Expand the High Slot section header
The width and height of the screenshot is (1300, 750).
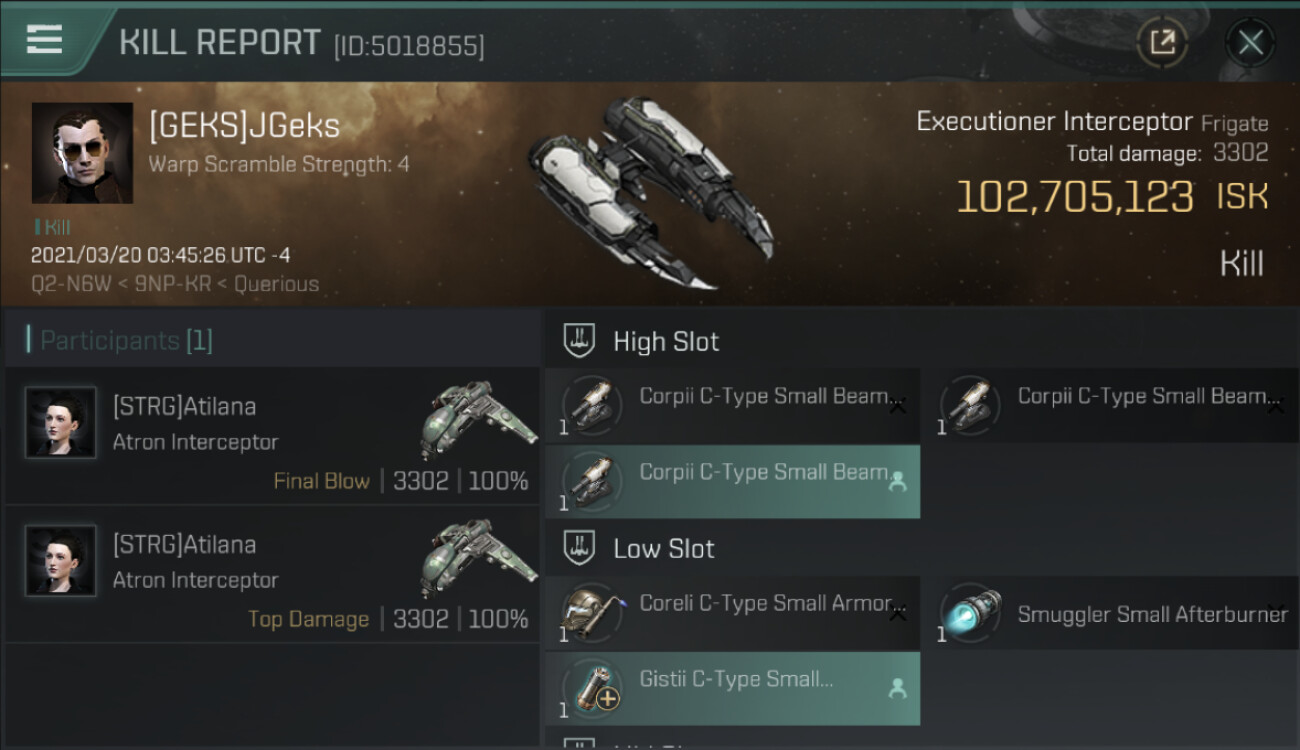point(666,341)
